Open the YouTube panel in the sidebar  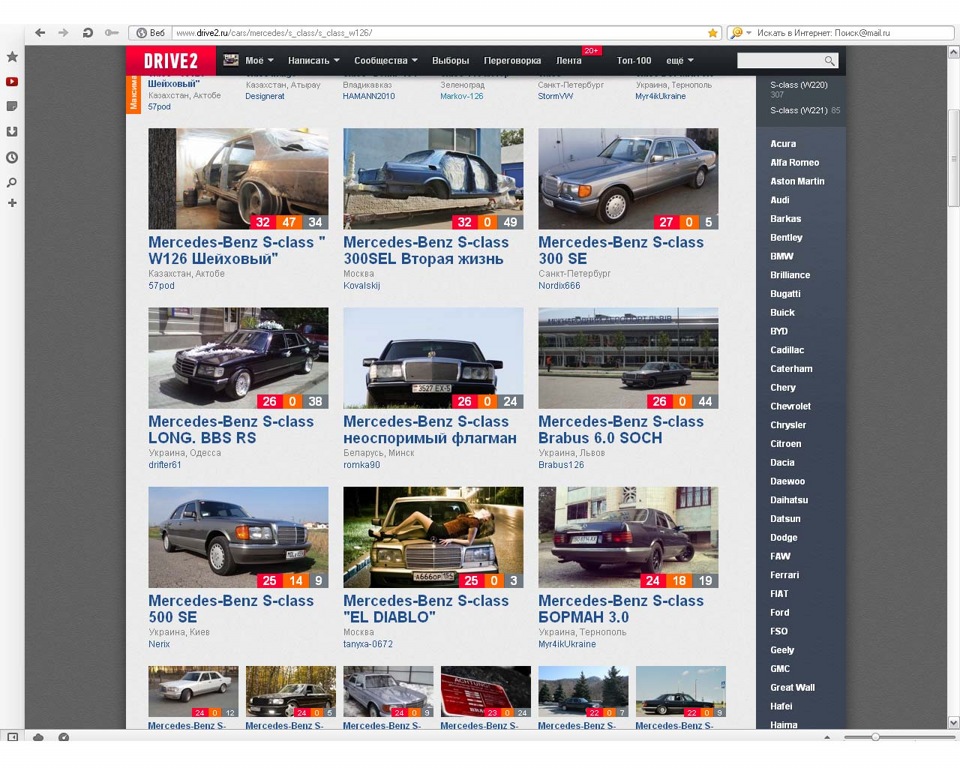12,81
